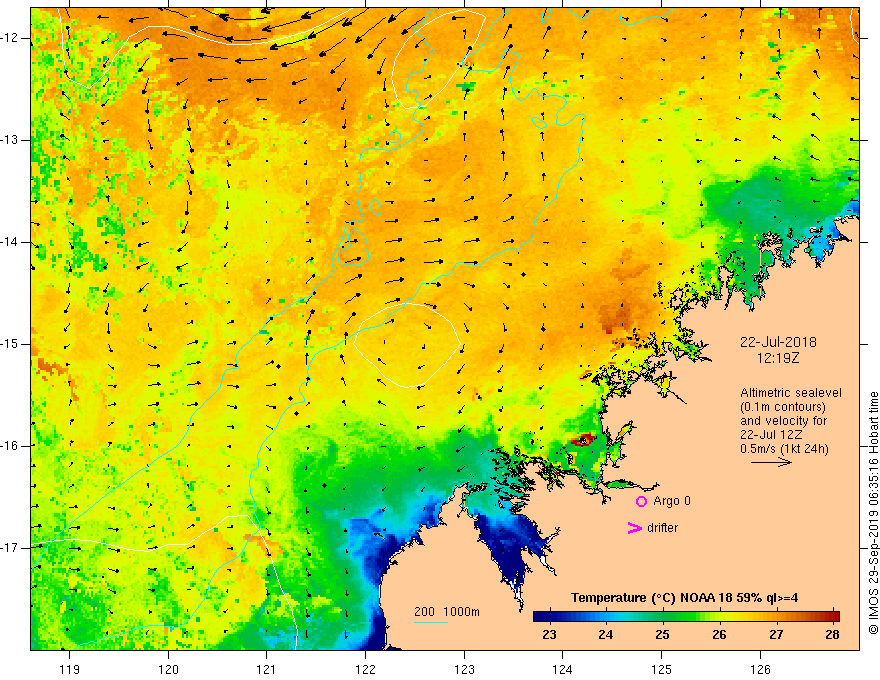
Task: Click the magenta drifter arrowhead symbol
Action: pos(634,528)
